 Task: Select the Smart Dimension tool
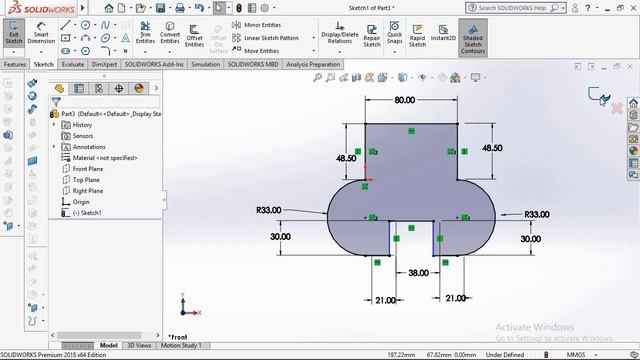[41, 33]
